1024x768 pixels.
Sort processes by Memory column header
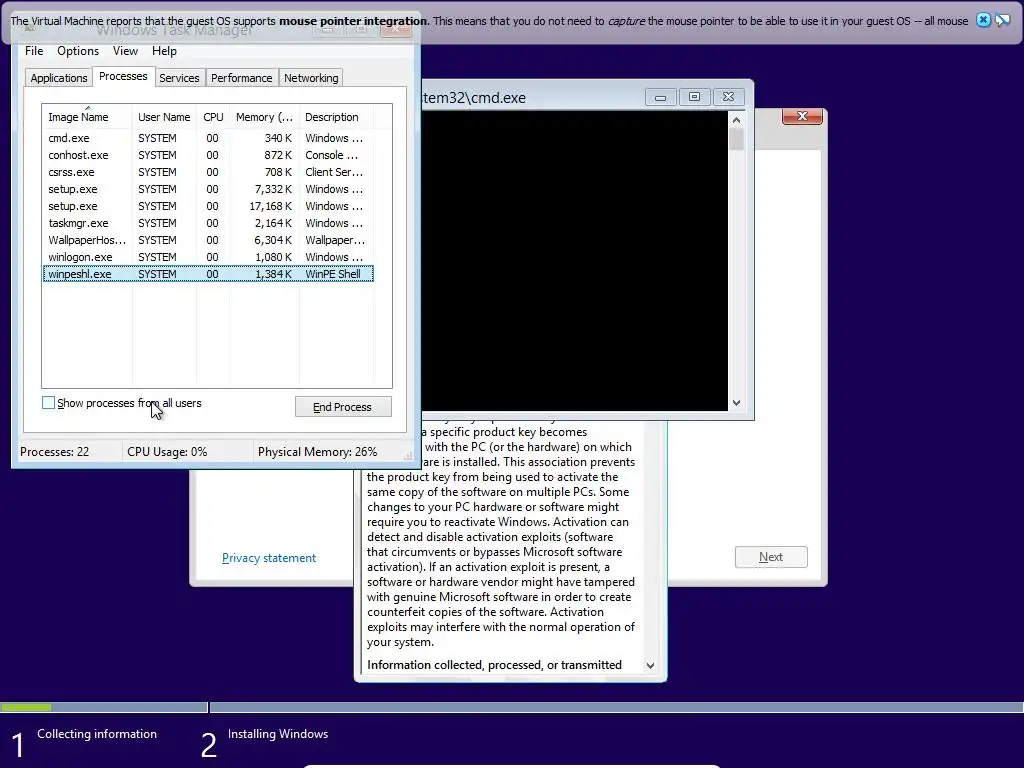click(264, 117)
